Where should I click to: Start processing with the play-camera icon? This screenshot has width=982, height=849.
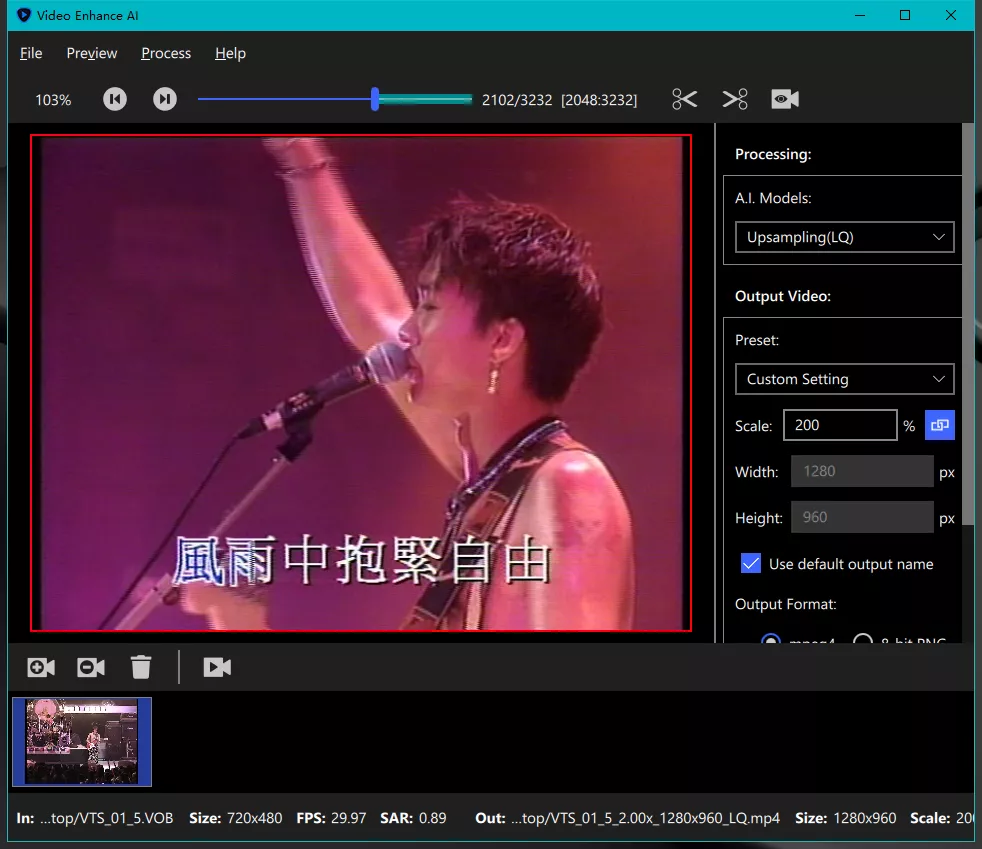point(217,666)
